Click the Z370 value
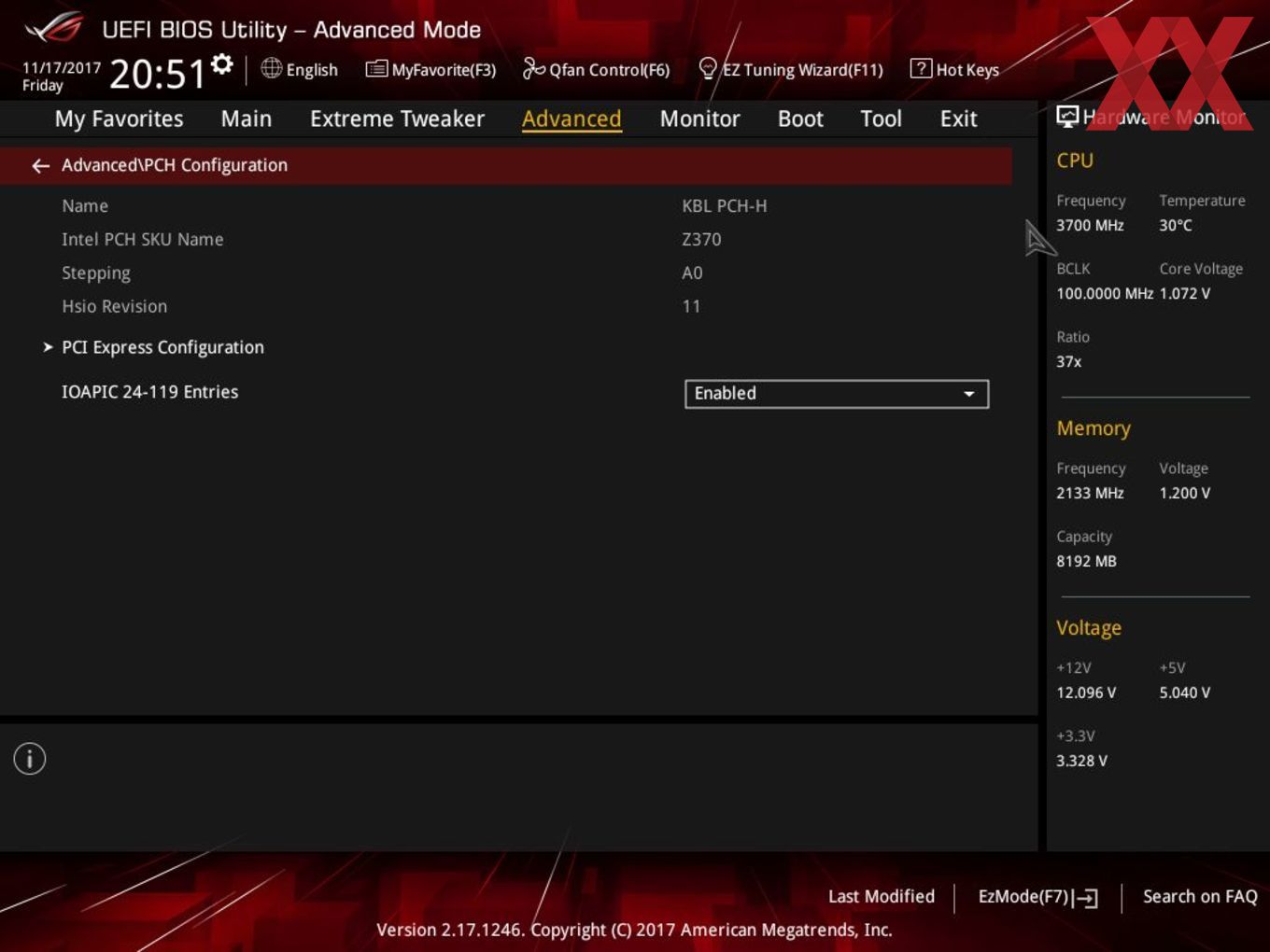This screenshot has width=1270, height=952. 701,240
